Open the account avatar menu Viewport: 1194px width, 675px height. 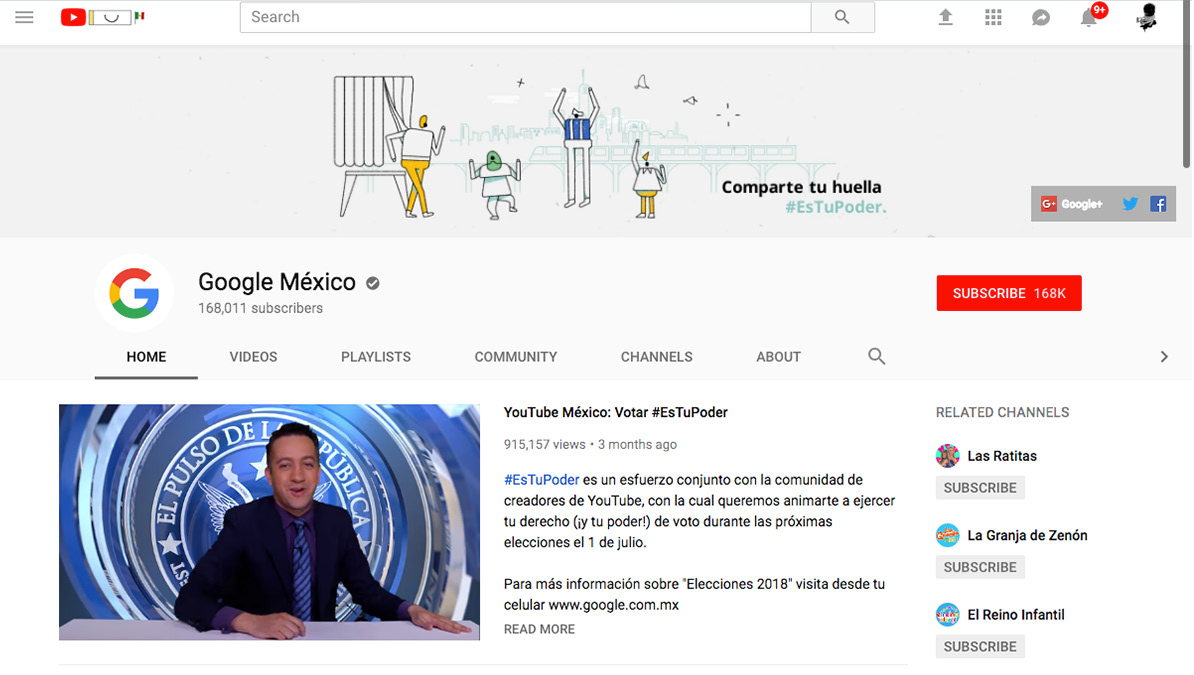1147,17
